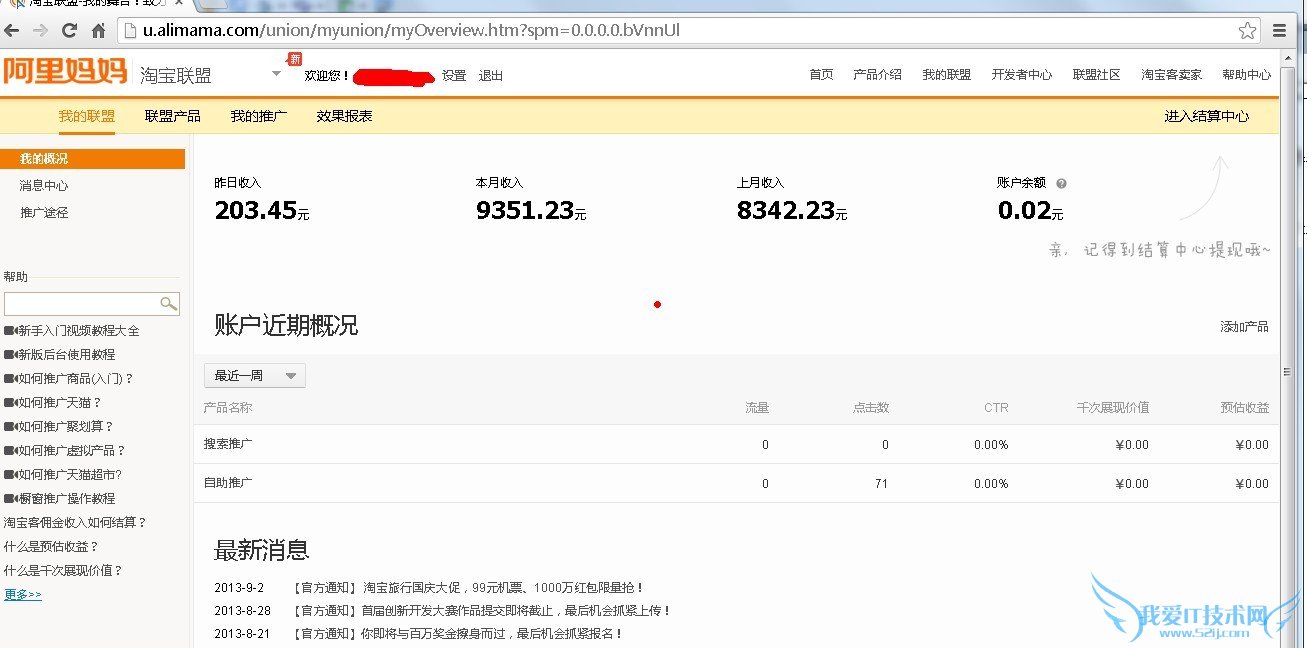Click the 昨日收入 amount 203.45
Viewport: 1307px width, 648px height.
[x=256, y=210]
